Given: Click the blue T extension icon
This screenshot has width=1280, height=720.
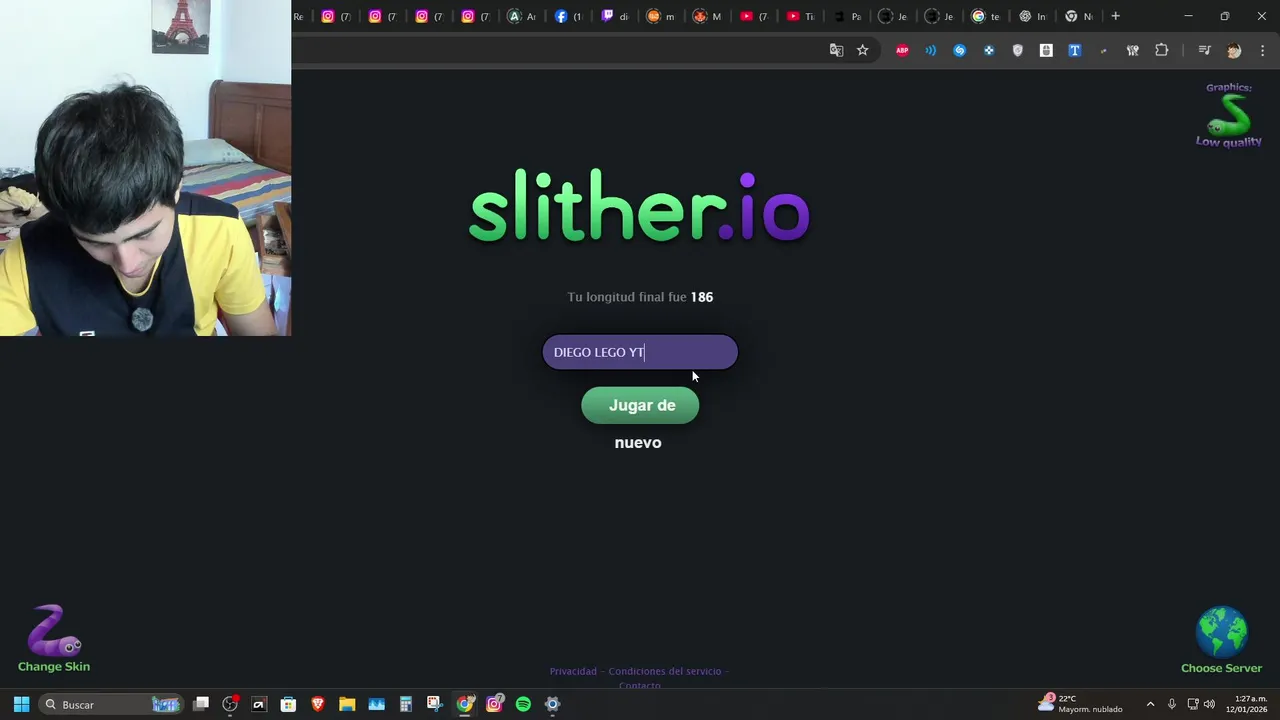Looking at the screenshot, I should click(x=1075, y=50).
